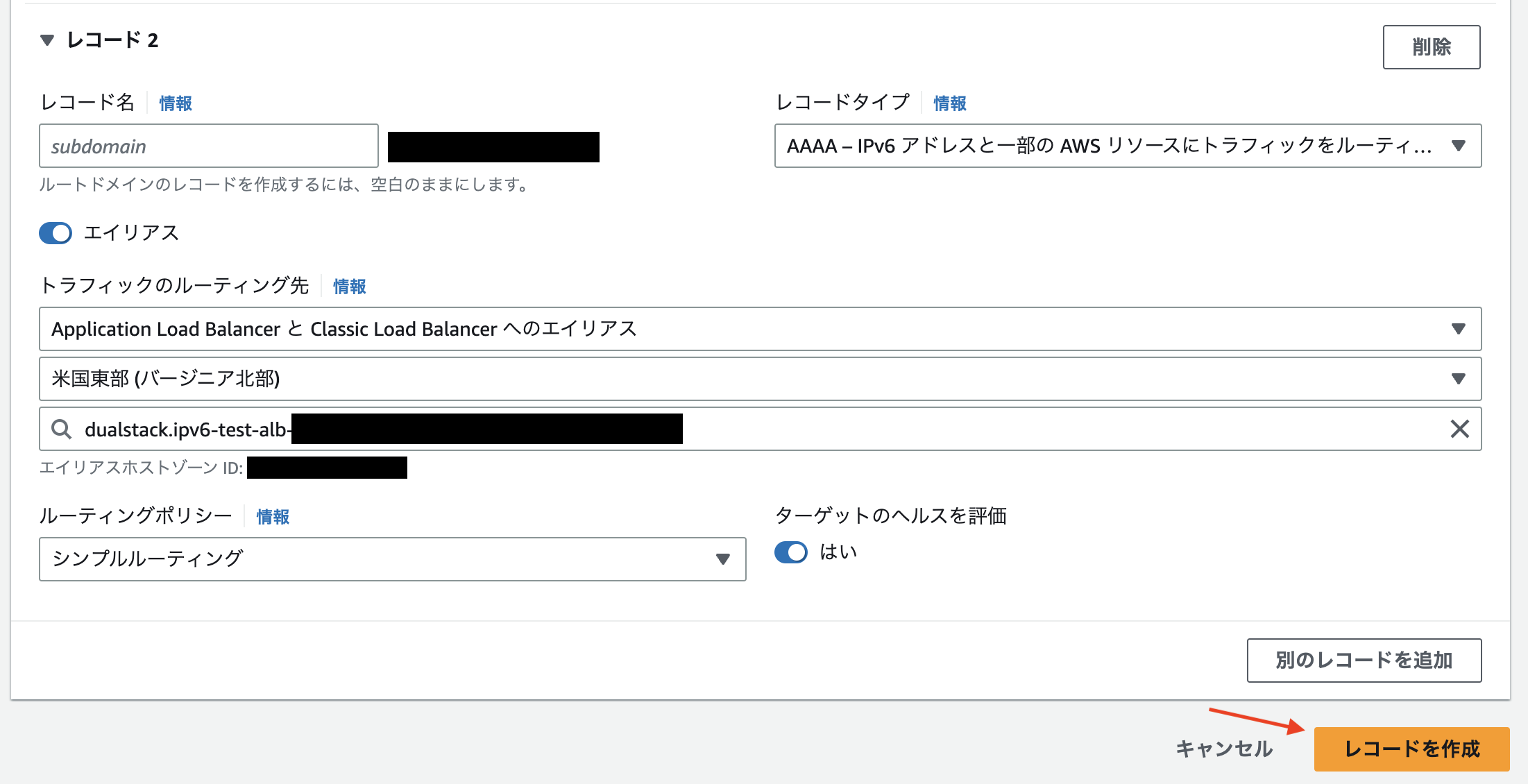Click the レコード 2 heading text

click(x=112, y=40)
